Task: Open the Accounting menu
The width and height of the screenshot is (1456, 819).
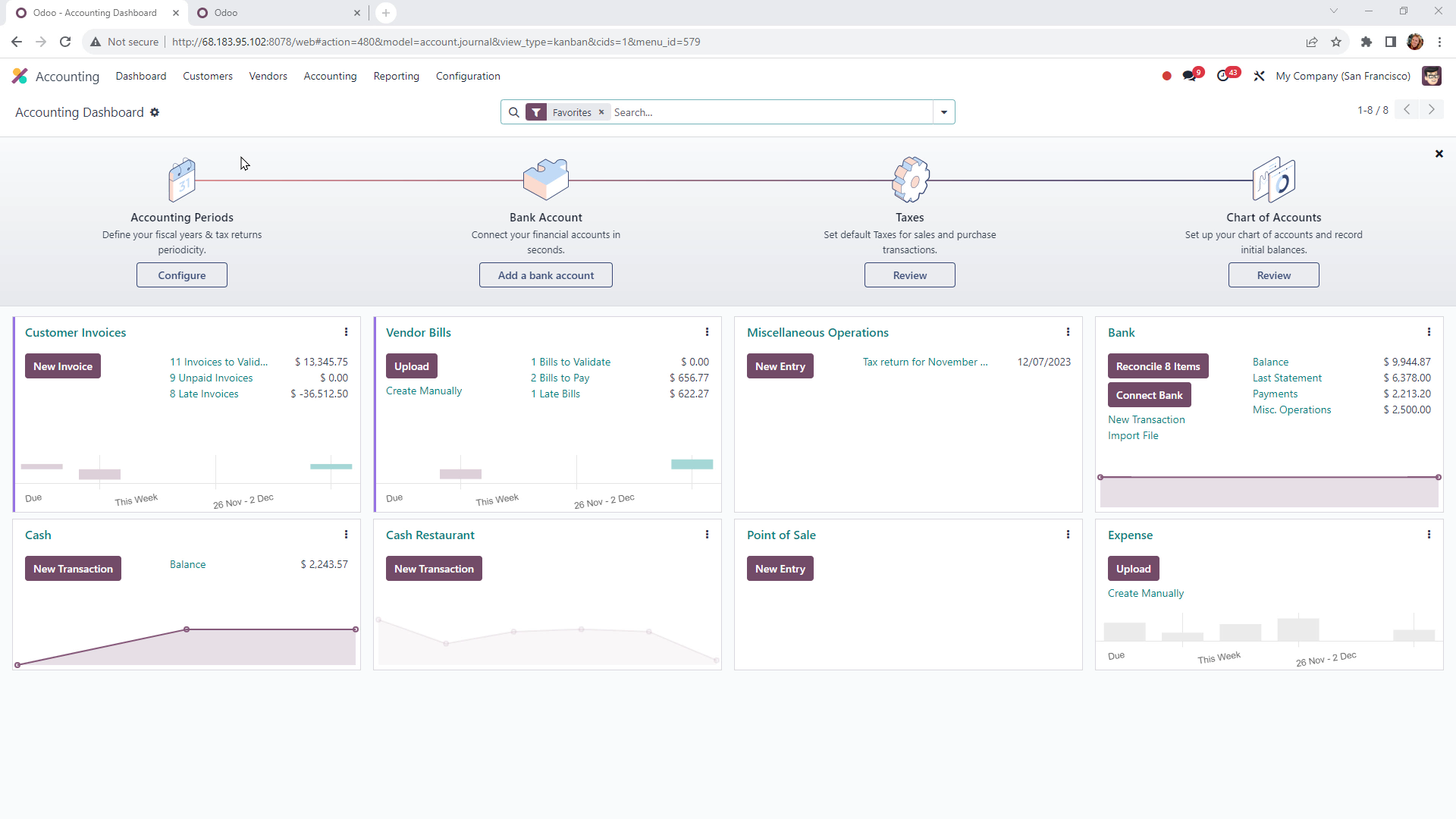Action: pyautogui.click(x=330, y=76)
